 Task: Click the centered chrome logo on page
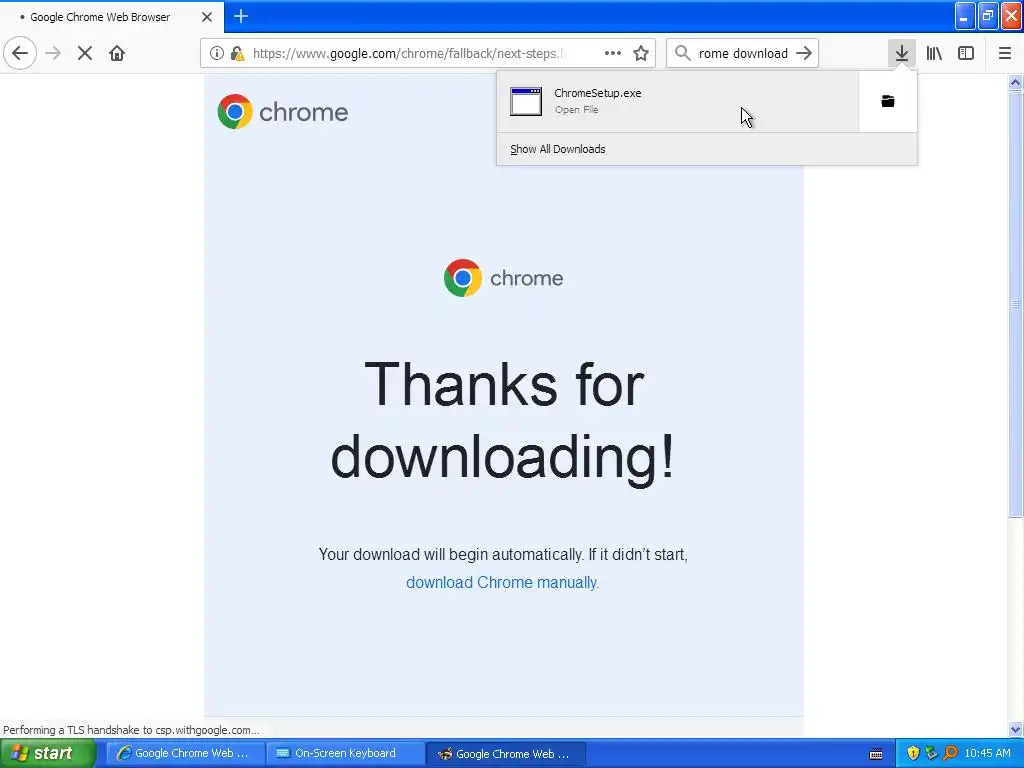click(504, 278)
